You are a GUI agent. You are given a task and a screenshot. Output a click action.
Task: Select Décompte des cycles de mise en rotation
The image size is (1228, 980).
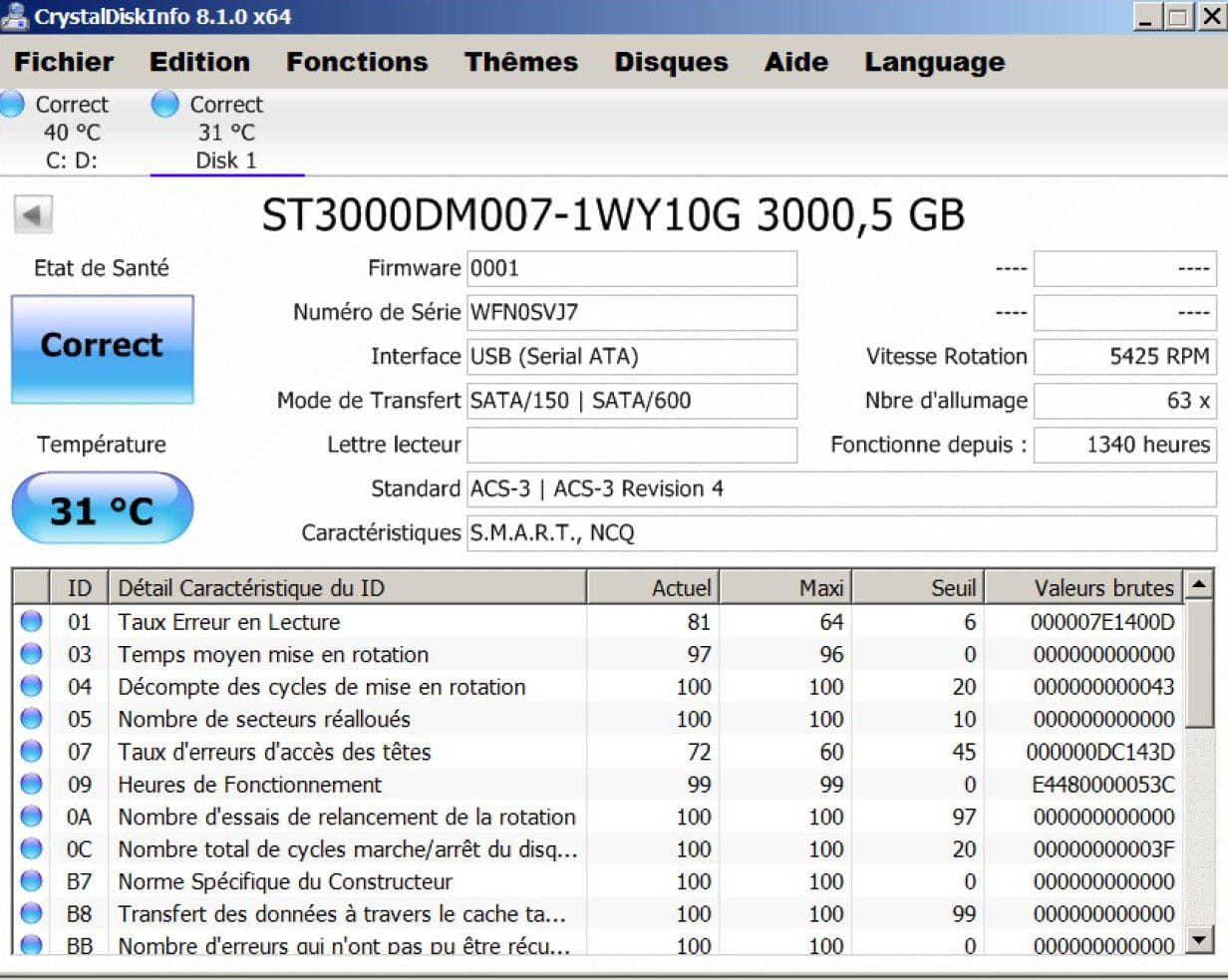(x=598, y=686)
